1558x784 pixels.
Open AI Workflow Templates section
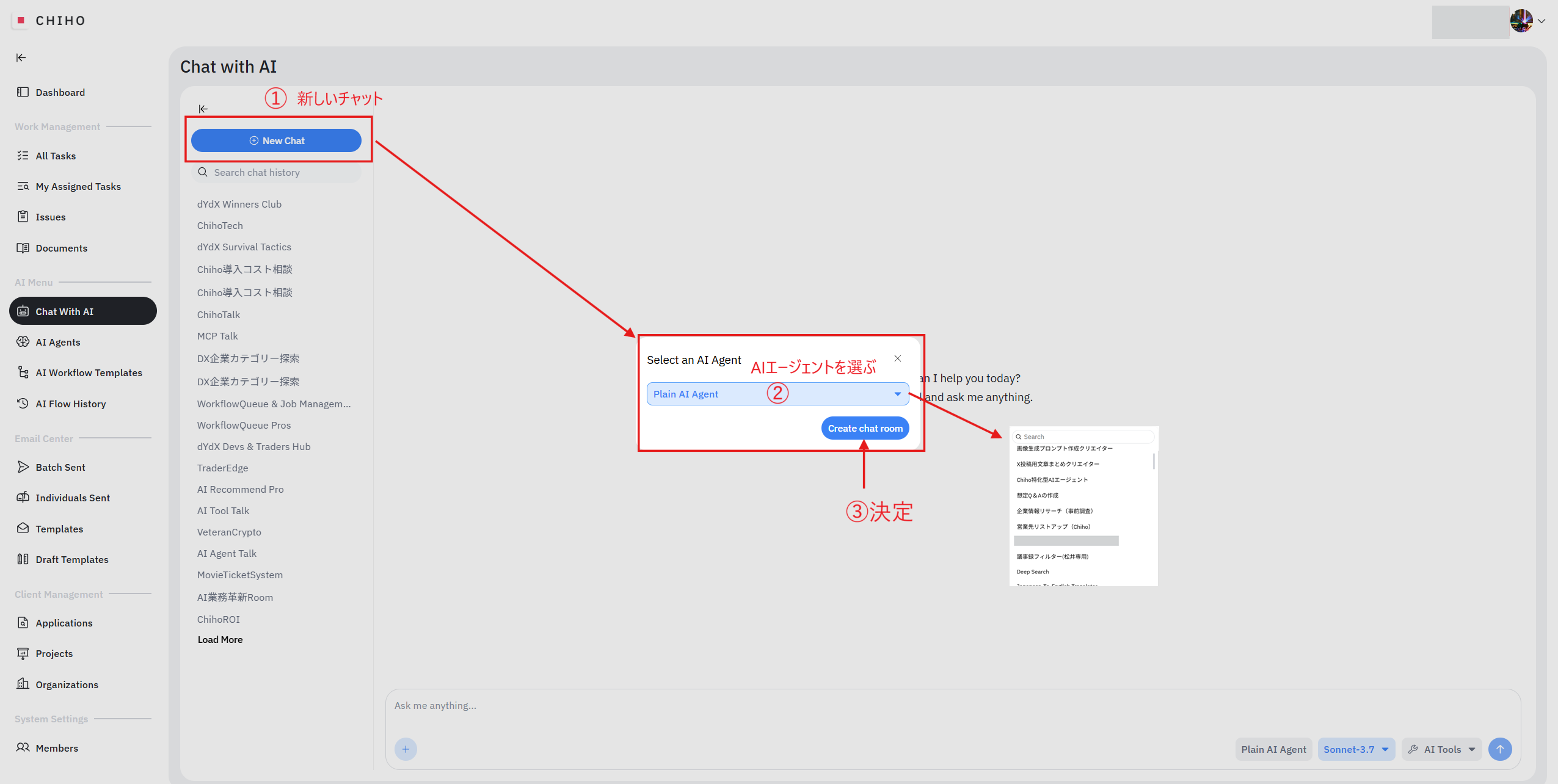point(89,372)
